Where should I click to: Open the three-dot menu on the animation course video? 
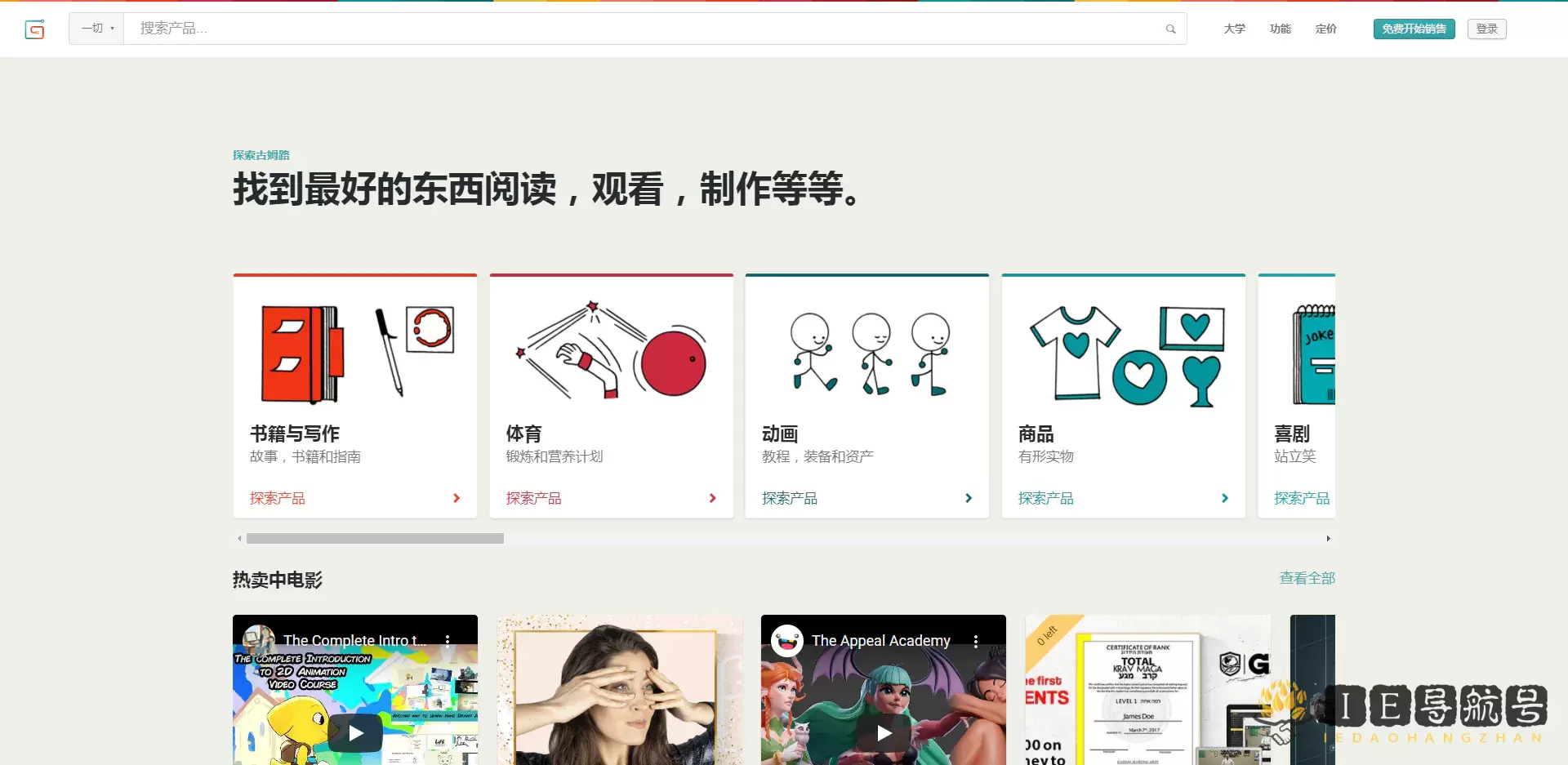[448, 641]
